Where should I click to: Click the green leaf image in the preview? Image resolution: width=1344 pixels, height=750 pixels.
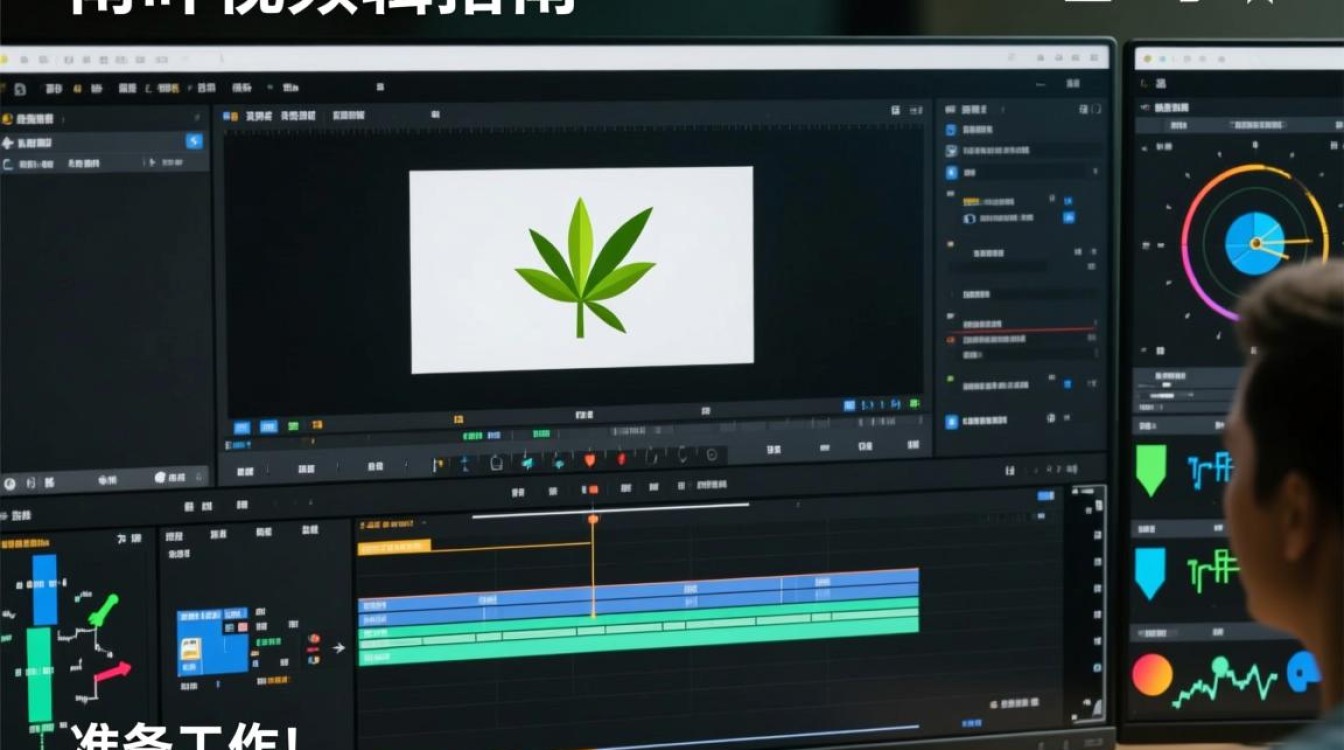click(584, 267)
